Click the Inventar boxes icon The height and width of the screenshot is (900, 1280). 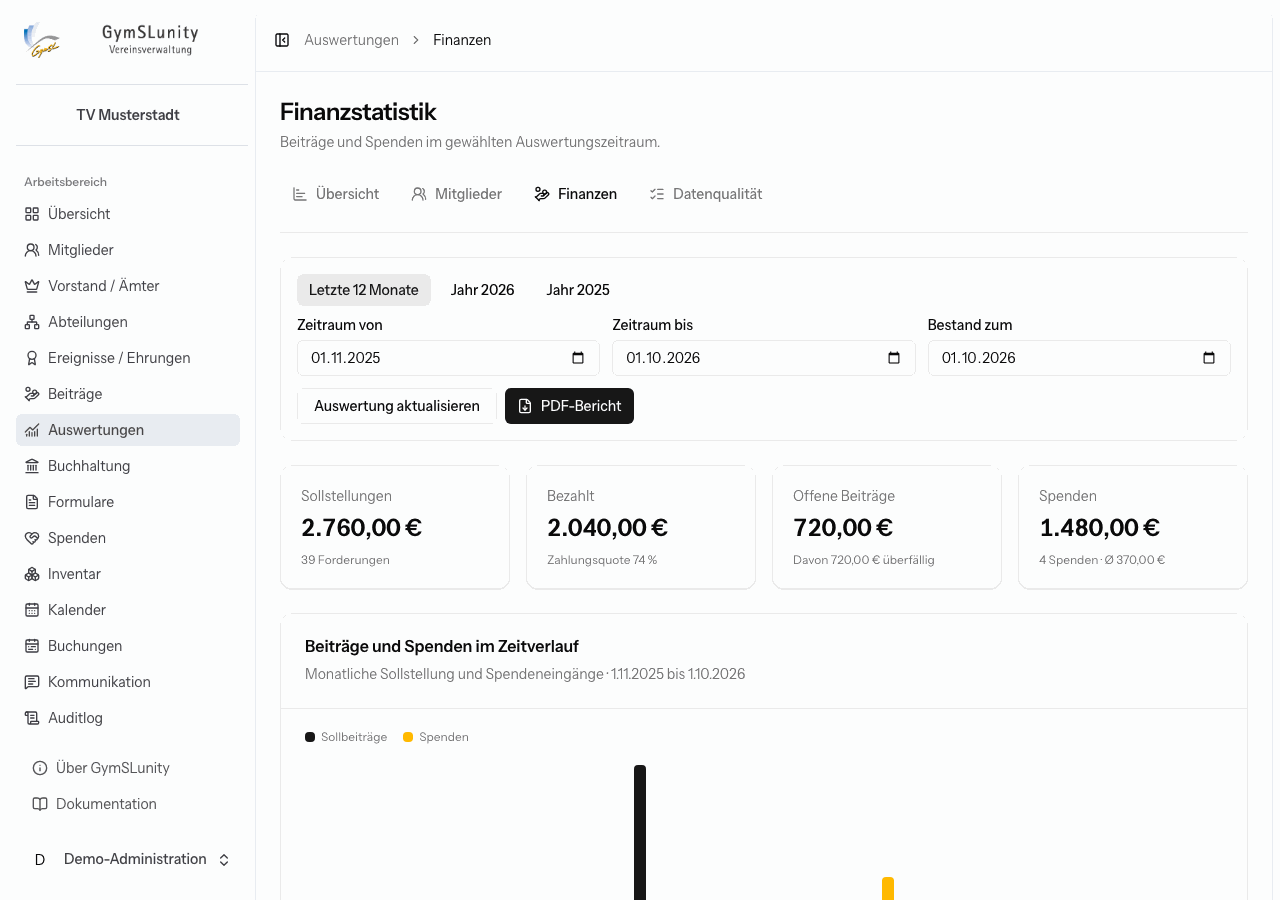pyautogui.click(x=32, y=574)
